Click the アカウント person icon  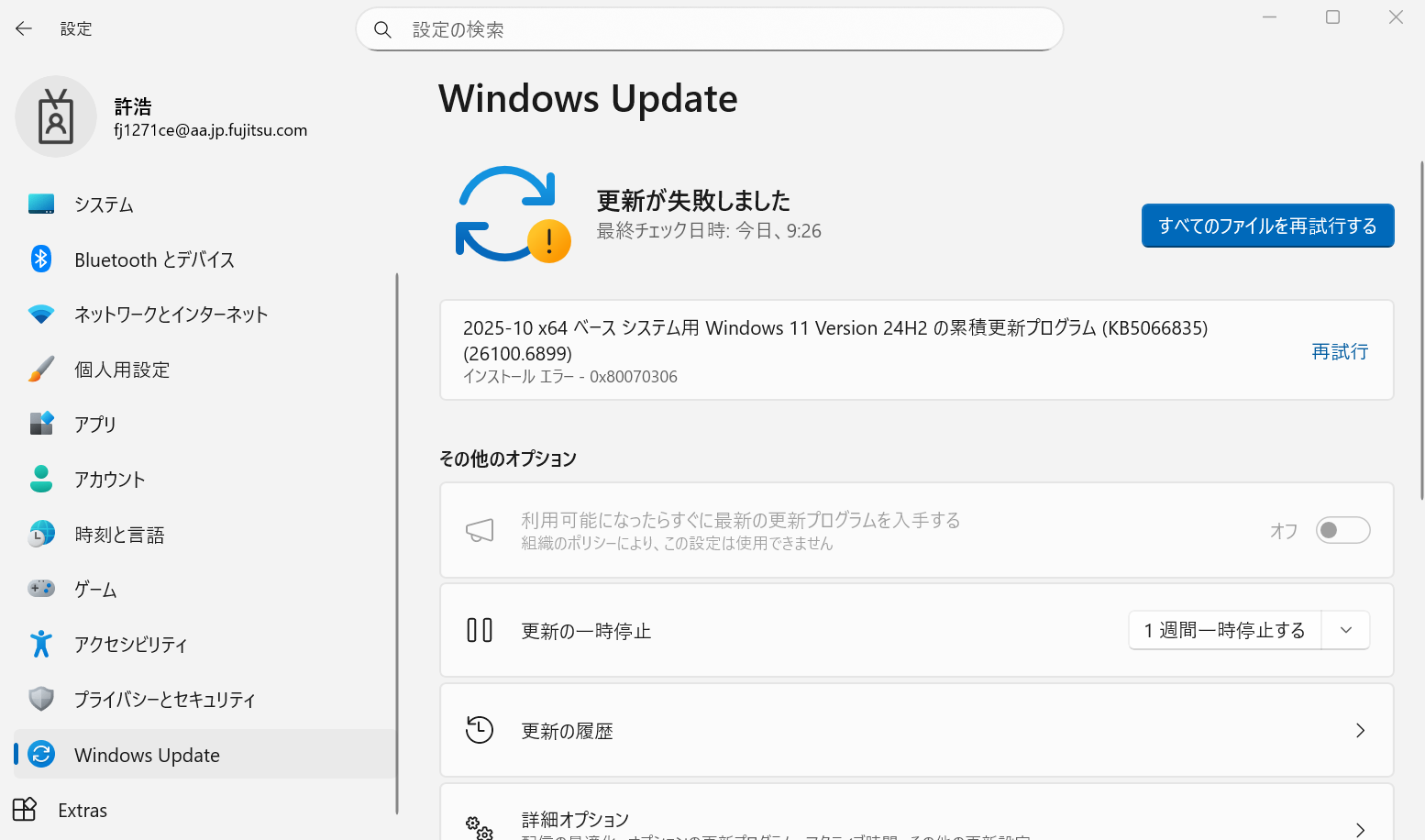point(41,479)
